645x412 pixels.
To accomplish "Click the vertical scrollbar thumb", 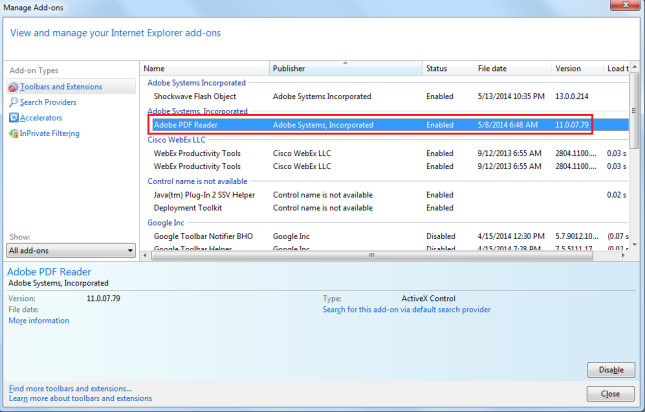I will click(635, 110).
